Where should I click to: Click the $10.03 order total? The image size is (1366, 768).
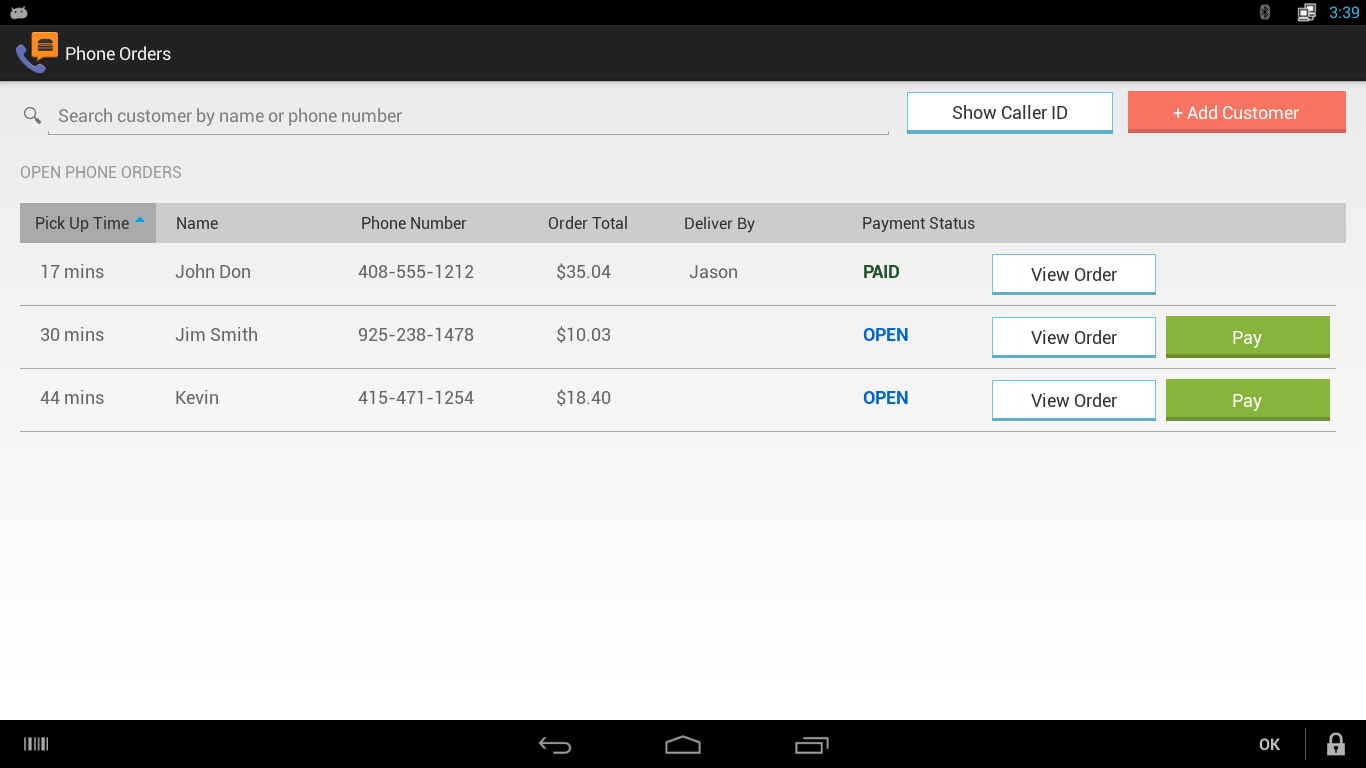click(584, 335)
